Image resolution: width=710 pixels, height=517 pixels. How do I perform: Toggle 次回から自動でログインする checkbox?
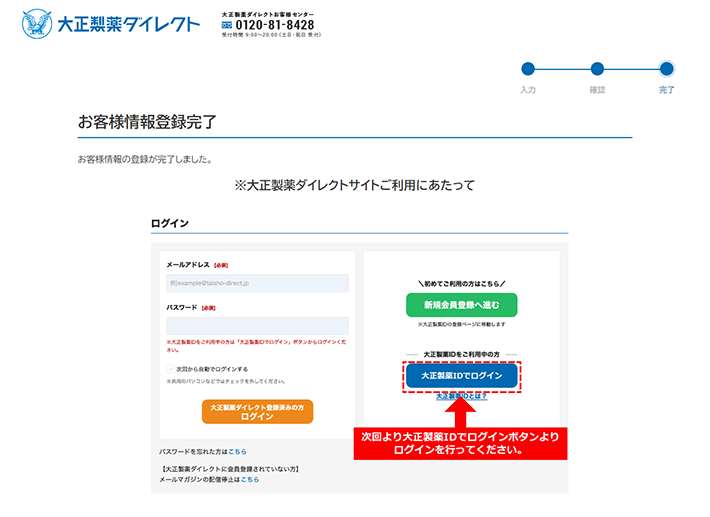[x=171, y=369]
